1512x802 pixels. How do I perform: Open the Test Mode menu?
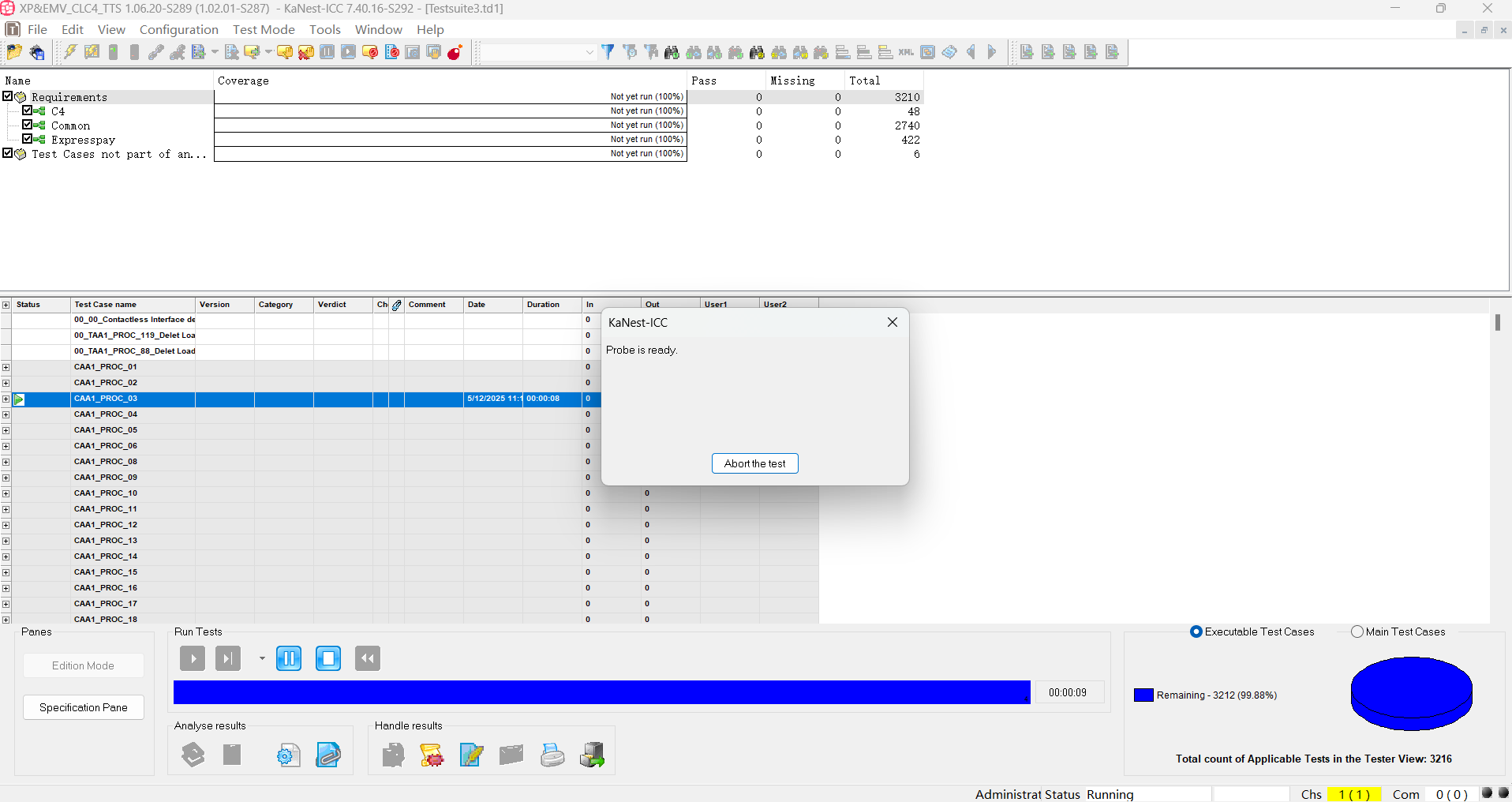click(264, 29)
